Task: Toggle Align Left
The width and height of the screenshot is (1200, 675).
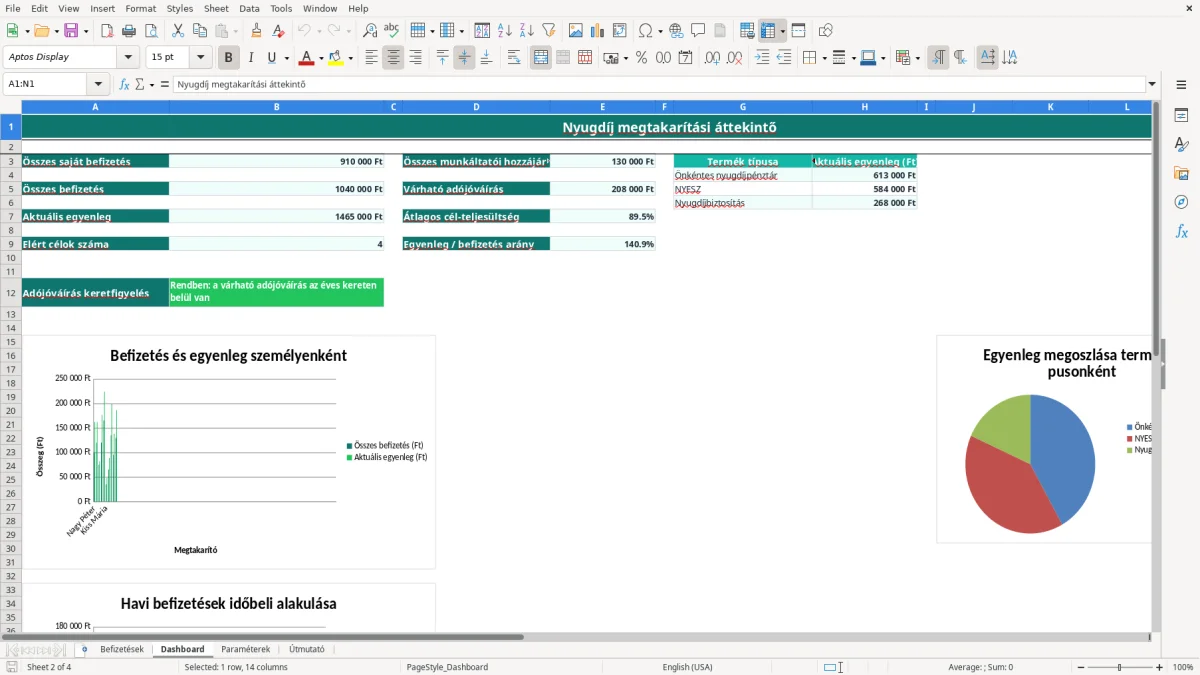Action: 371,58
